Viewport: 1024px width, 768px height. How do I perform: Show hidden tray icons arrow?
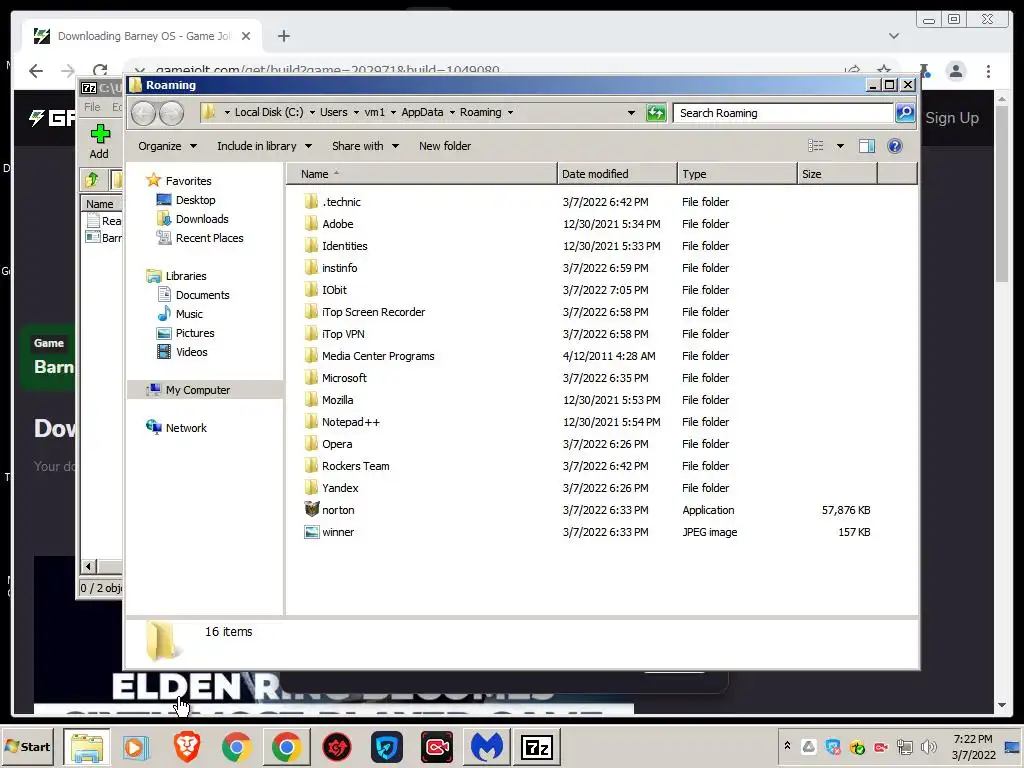pyautogui.click(x=788, y=746)
